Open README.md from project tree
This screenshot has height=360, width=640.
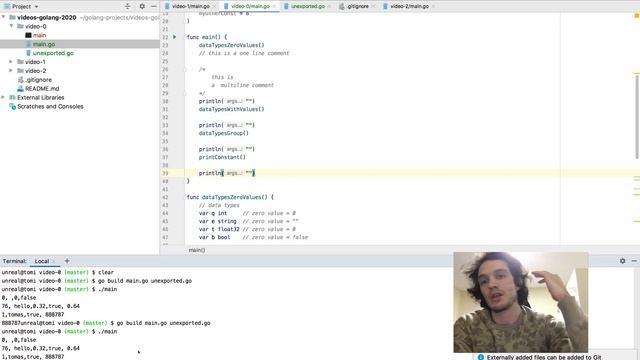pyautogui.click(x=42, y=89)
